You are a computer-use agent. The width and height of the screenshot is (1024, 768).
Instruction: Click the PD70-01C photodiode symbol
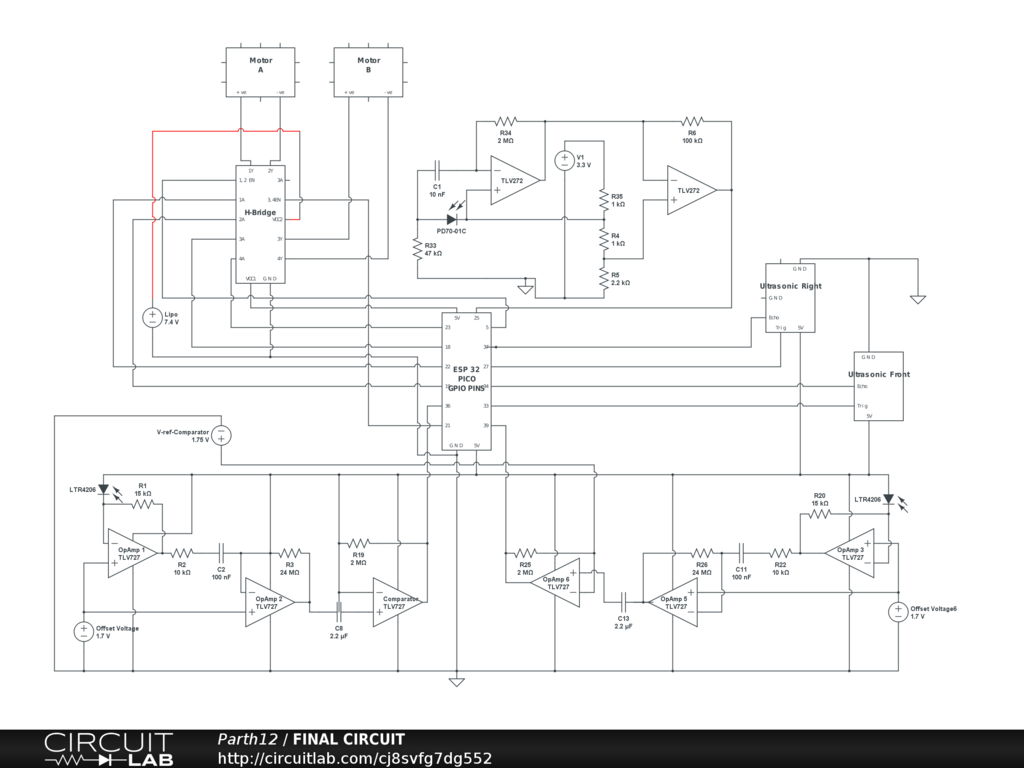point(452,218)
